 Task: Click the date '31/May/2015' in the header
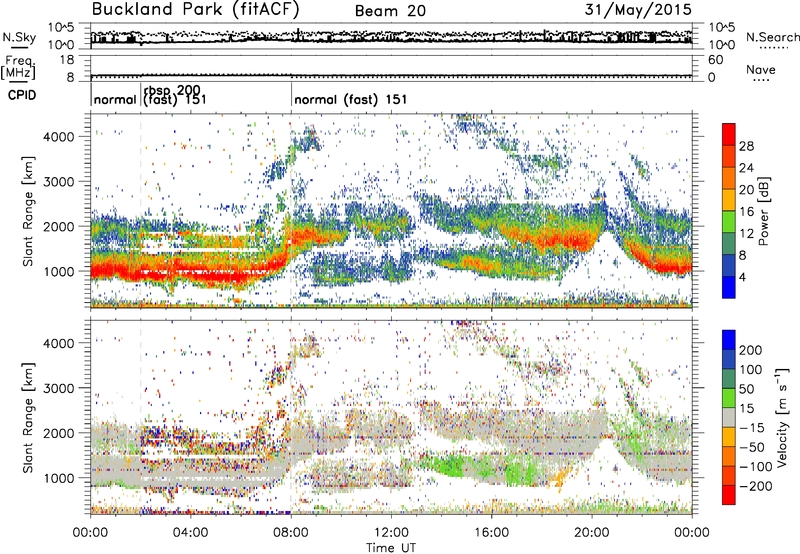638,10
